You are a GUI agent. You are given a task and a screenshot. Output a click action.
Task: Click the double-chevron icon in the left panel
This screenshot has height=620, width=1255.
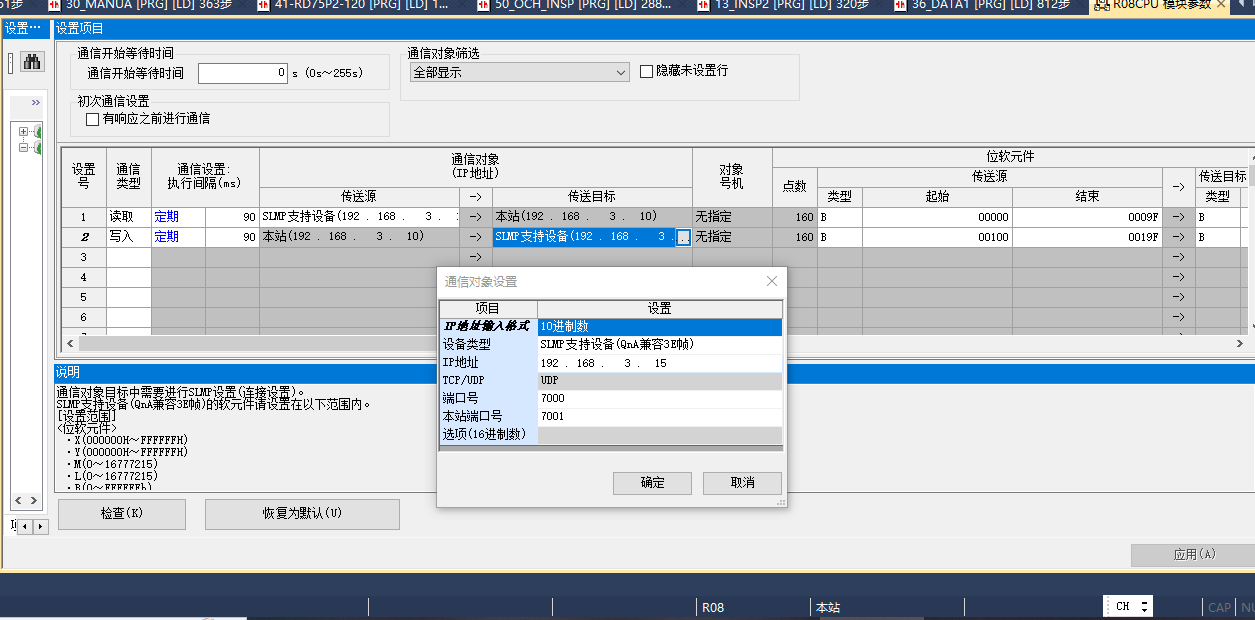coord(36,103)
